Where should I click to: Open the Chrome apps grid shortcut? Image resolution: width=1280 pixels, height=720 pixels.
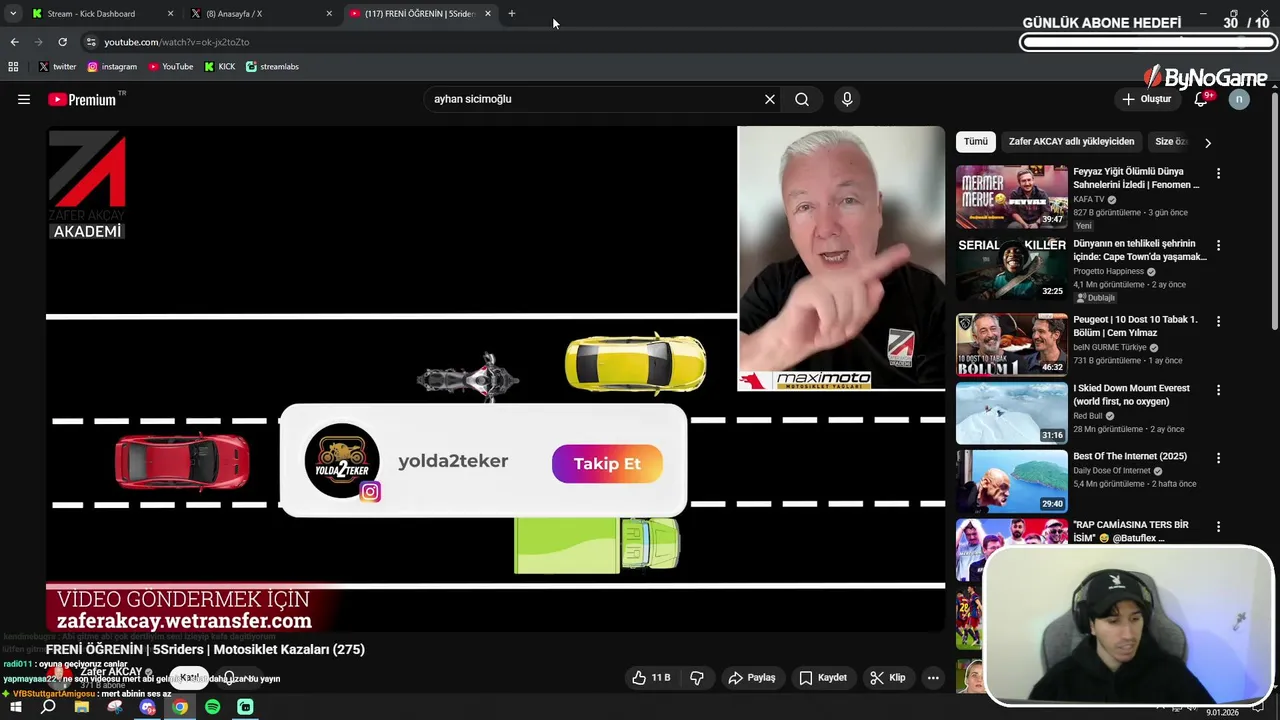click(13, 67)
